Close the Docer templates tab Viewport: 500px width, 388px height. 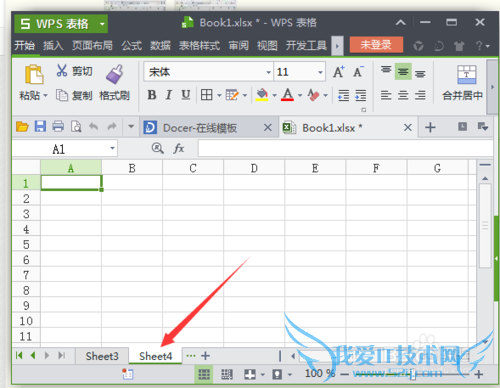pyautogui.click(x=268, y=128)
